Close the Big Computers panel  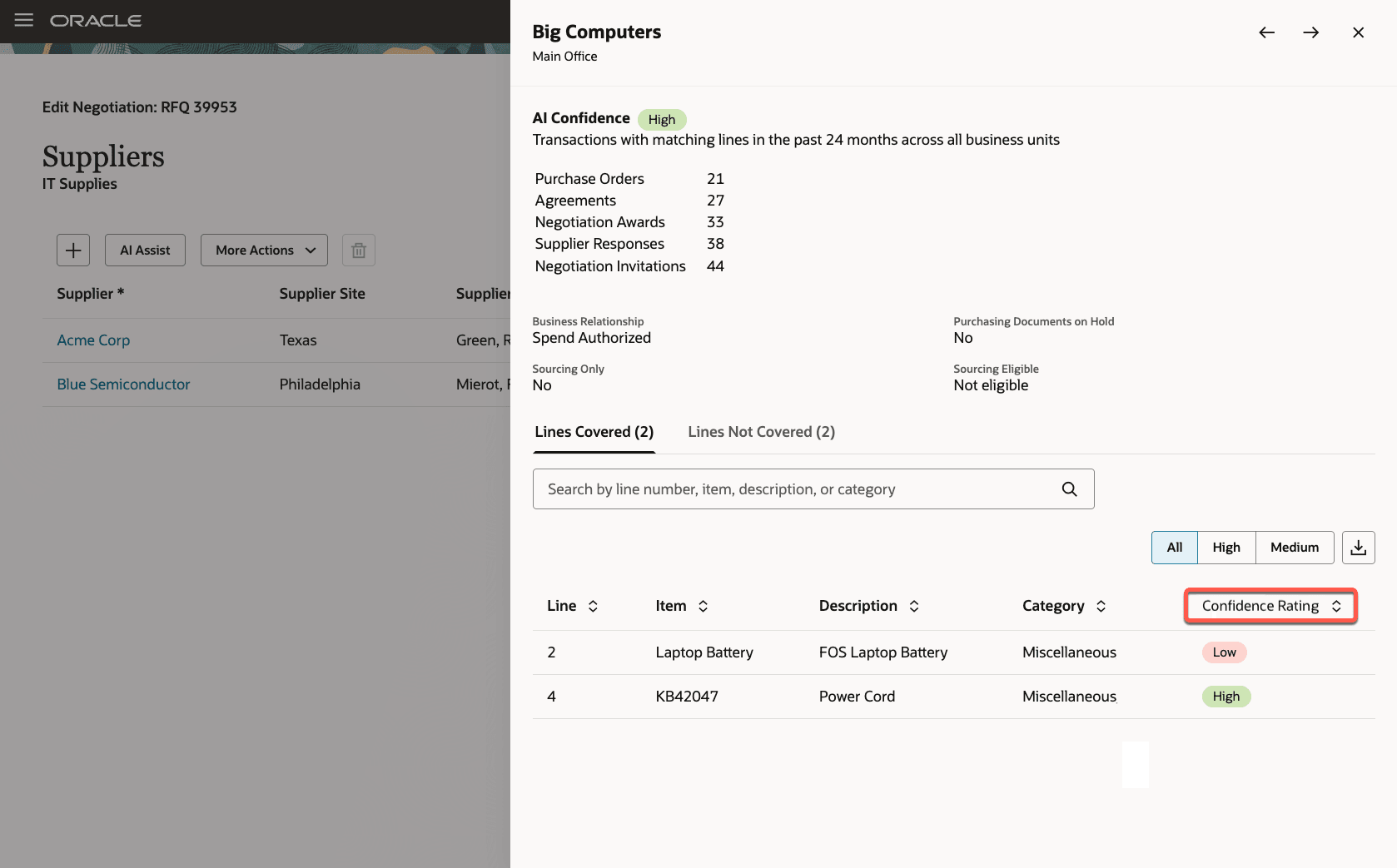1358,32
